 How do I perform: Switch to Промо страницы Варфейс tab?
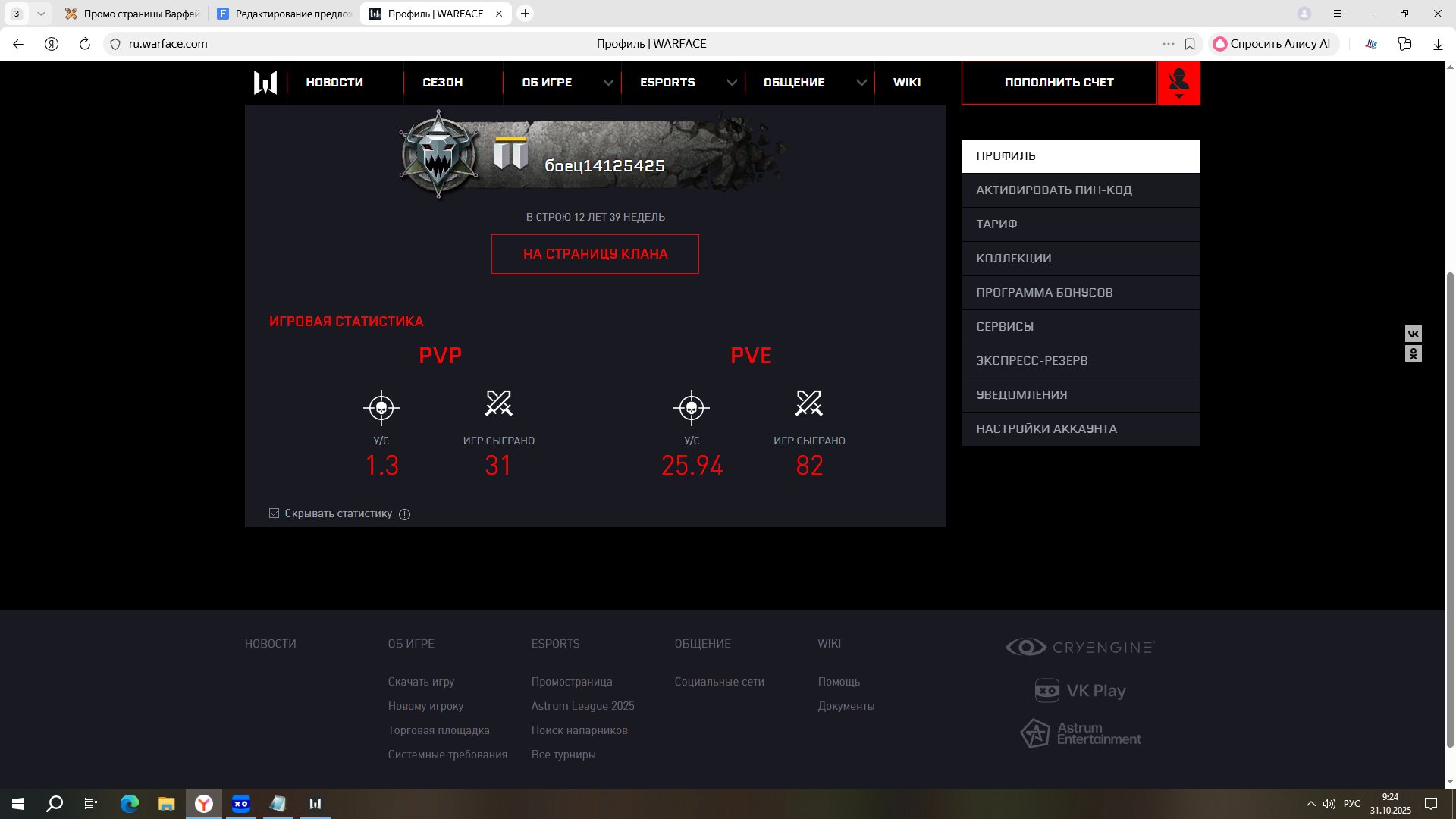(133, 14)
